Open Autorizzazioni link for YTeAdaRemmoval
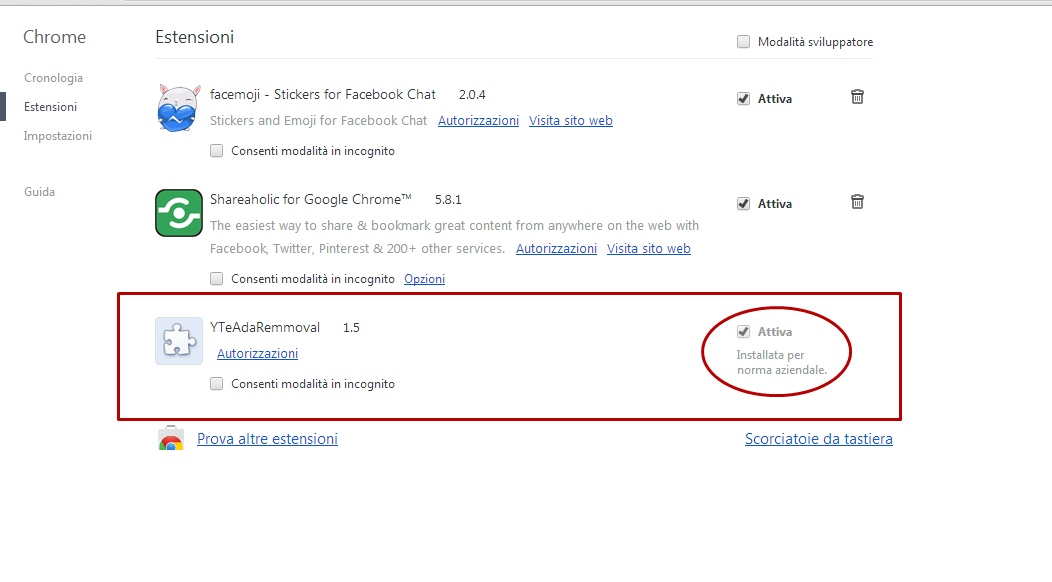Screen dimensions: 1052x582 coord(258,353)
